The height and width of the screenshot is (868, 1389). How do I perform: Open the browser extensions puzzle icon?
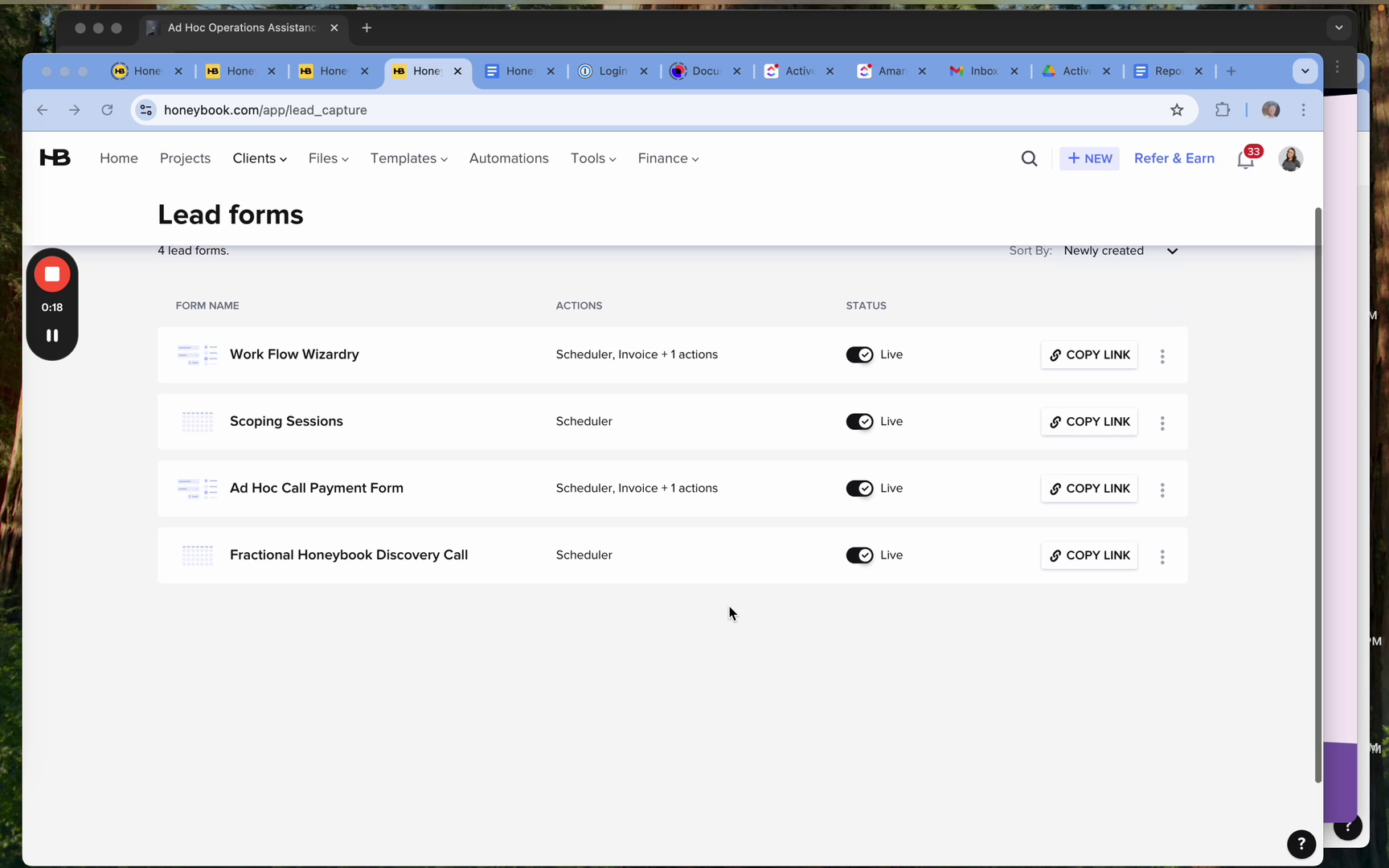(x=1223, y=110)
